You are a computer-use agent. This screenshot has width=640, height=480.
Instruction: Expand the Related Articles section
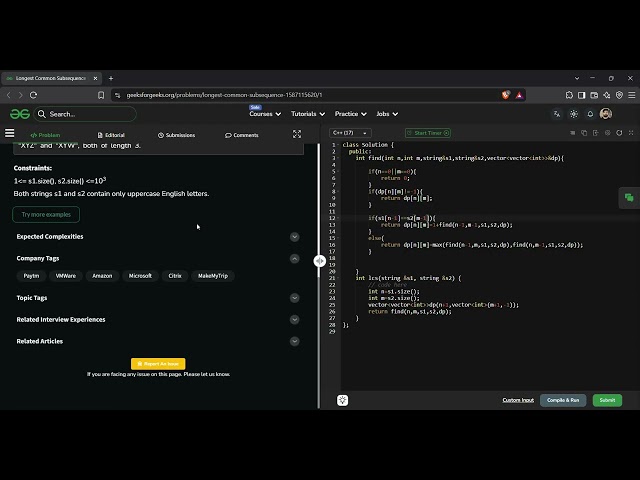(294, 341)
